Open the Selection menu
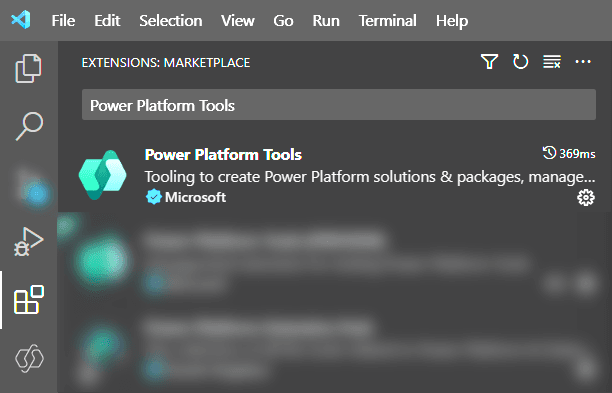The width and height of the screenshot is (612, 393). pyautogui.click(x=171, y=21)
